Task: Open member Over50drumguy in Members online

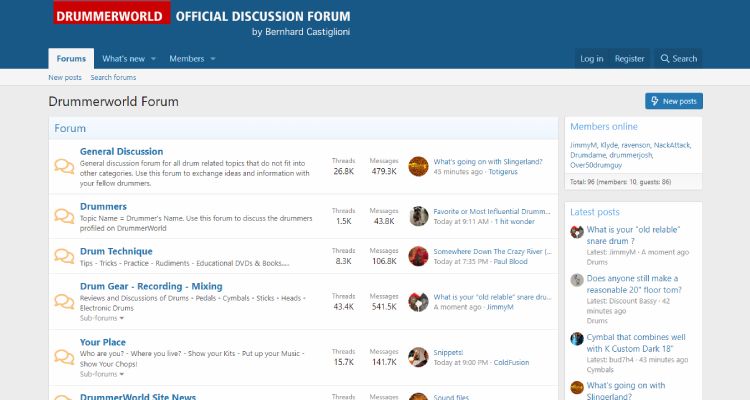Action: click(596, 165)
